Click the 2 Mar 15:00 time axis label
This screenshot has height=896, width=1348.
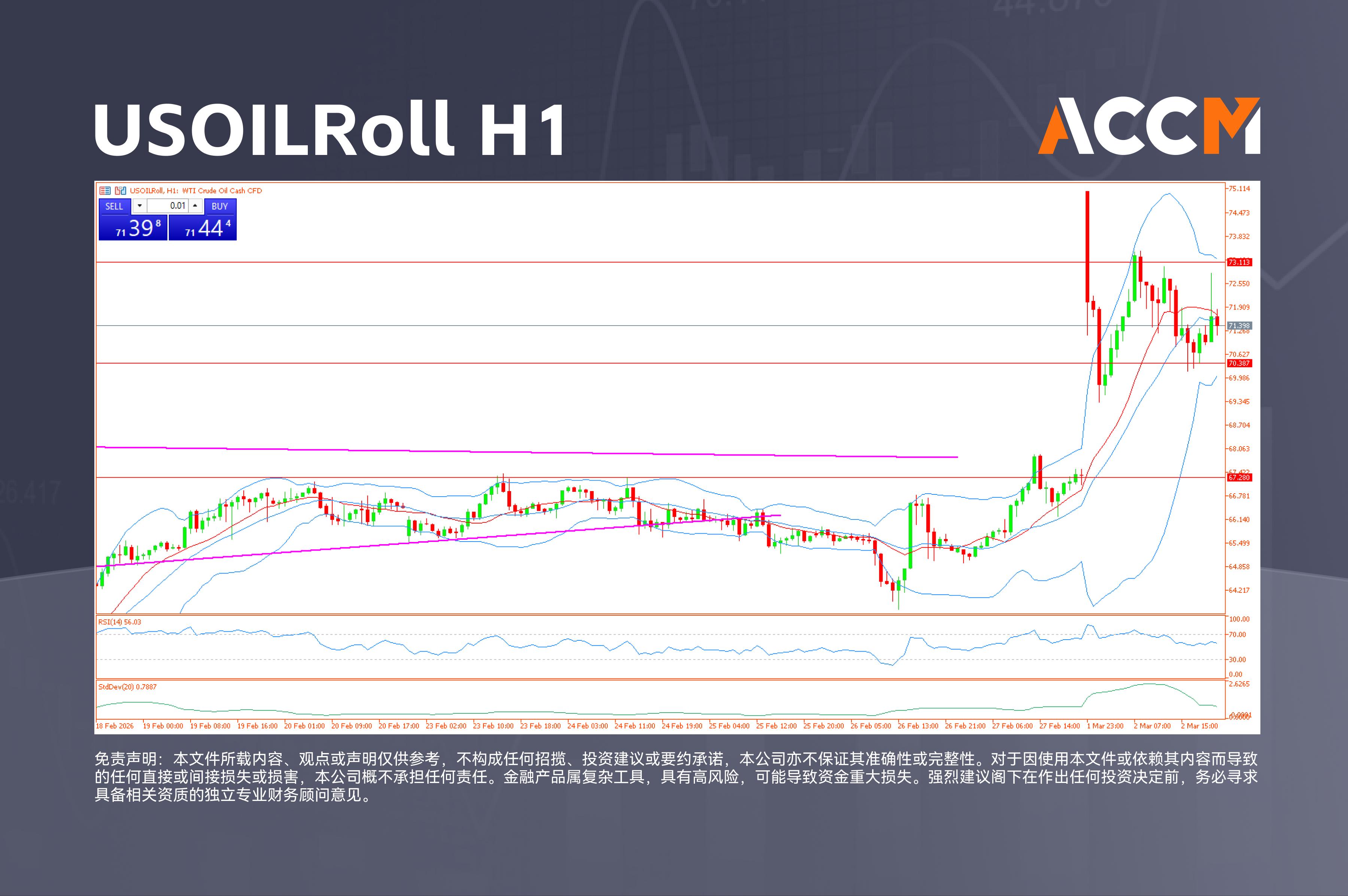(1199, 726)
